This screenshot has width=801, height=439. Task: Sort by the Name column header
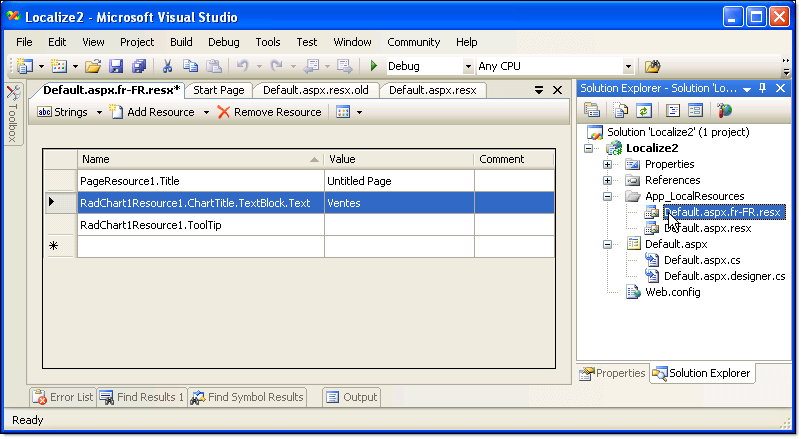[201, 159]
